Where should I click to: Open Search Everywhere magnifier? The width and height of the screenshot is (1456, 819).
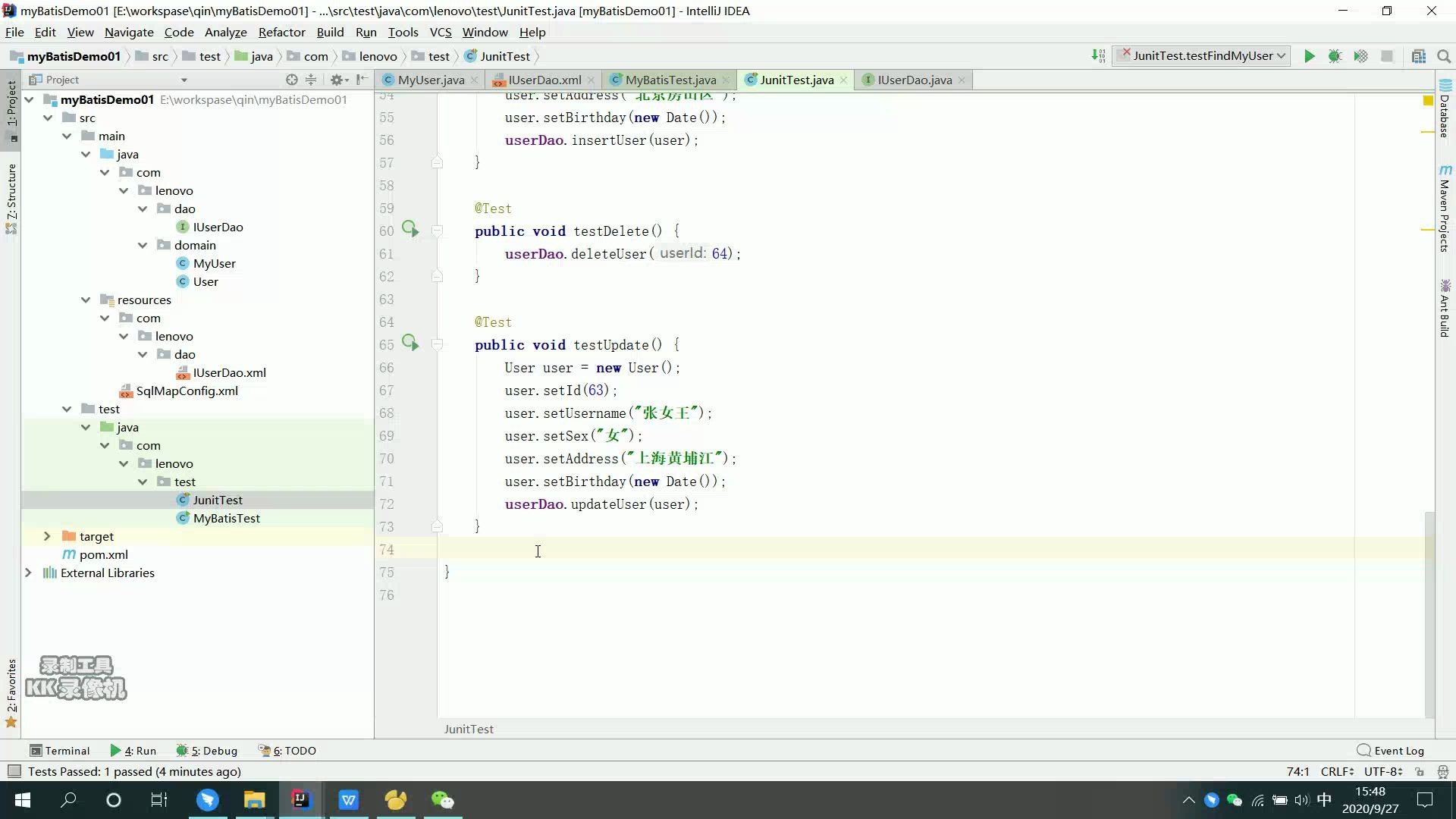[1444, 56]
